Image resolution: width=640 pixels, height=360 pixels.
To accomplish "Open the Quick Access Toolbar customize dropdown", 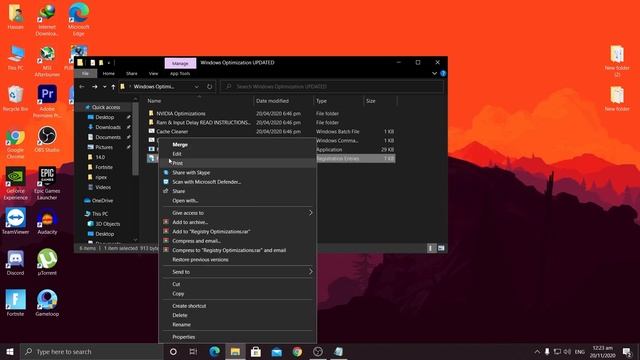I will (109, 63).
